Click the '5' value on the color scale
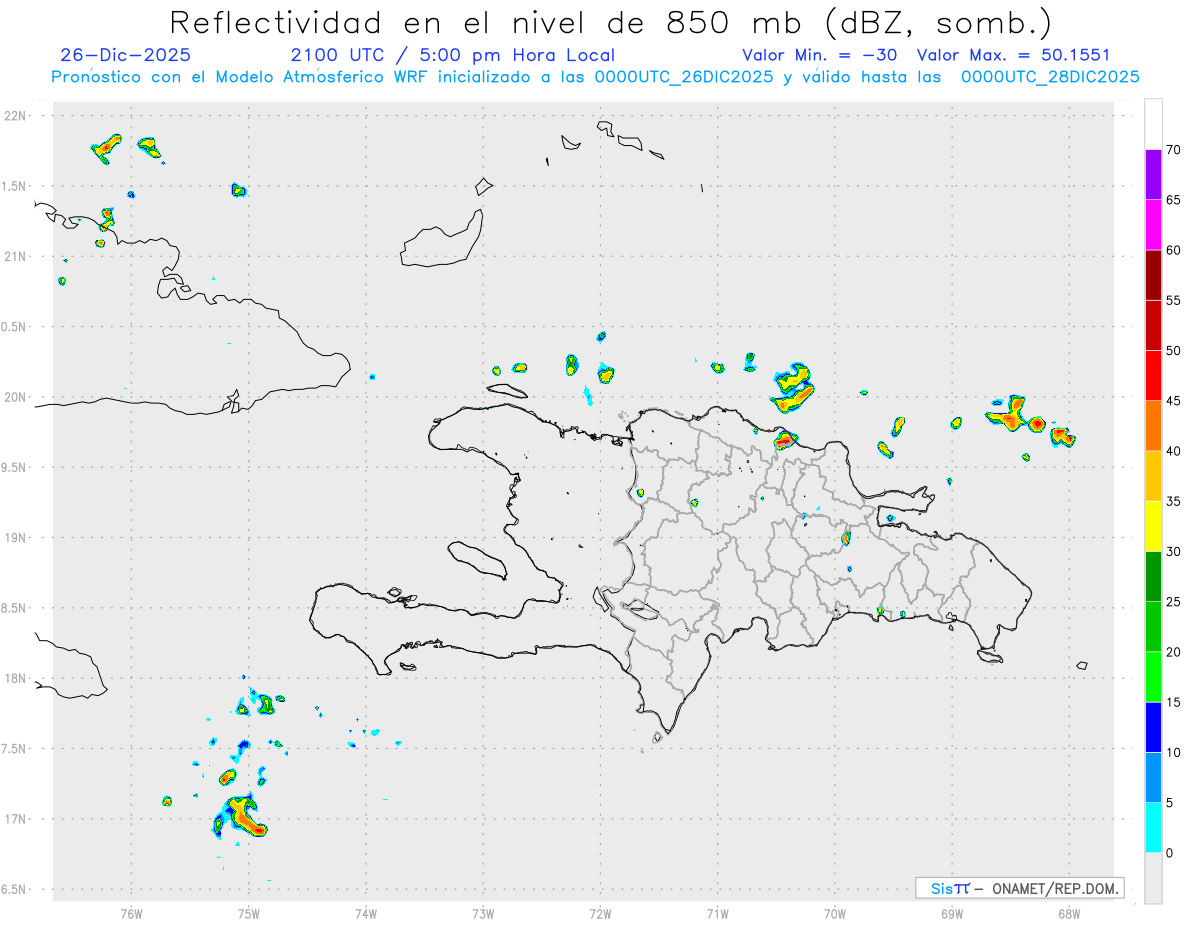The image size is (1200, 927). [x=1169, y=803]
